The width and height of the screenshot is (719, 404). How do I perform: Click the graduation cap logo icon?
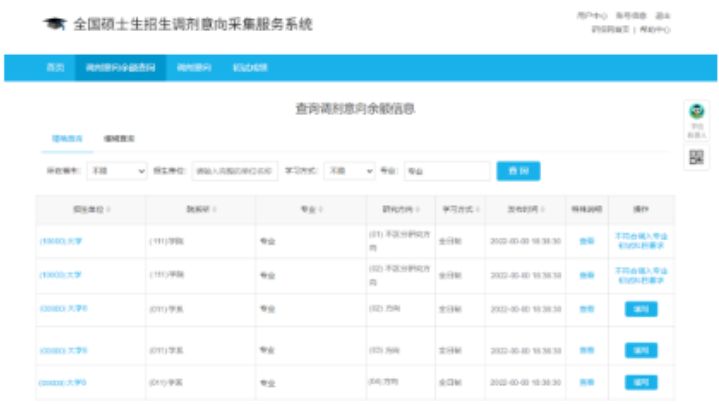tap(55, 23)
